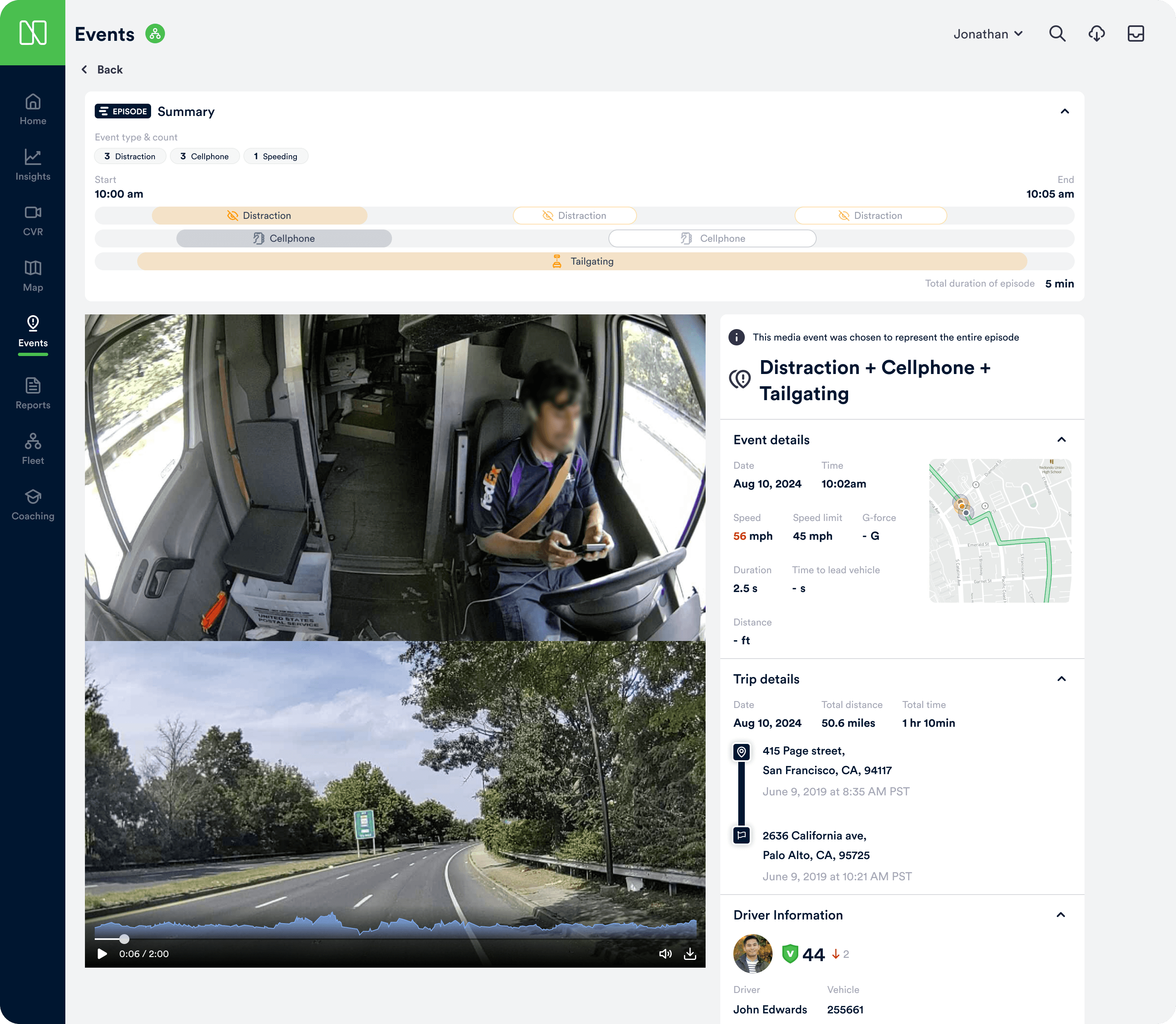Click the cloud download icon in header
Image resolution: width=1176 pixels, height=1024 pixels.
point(1096,34)
